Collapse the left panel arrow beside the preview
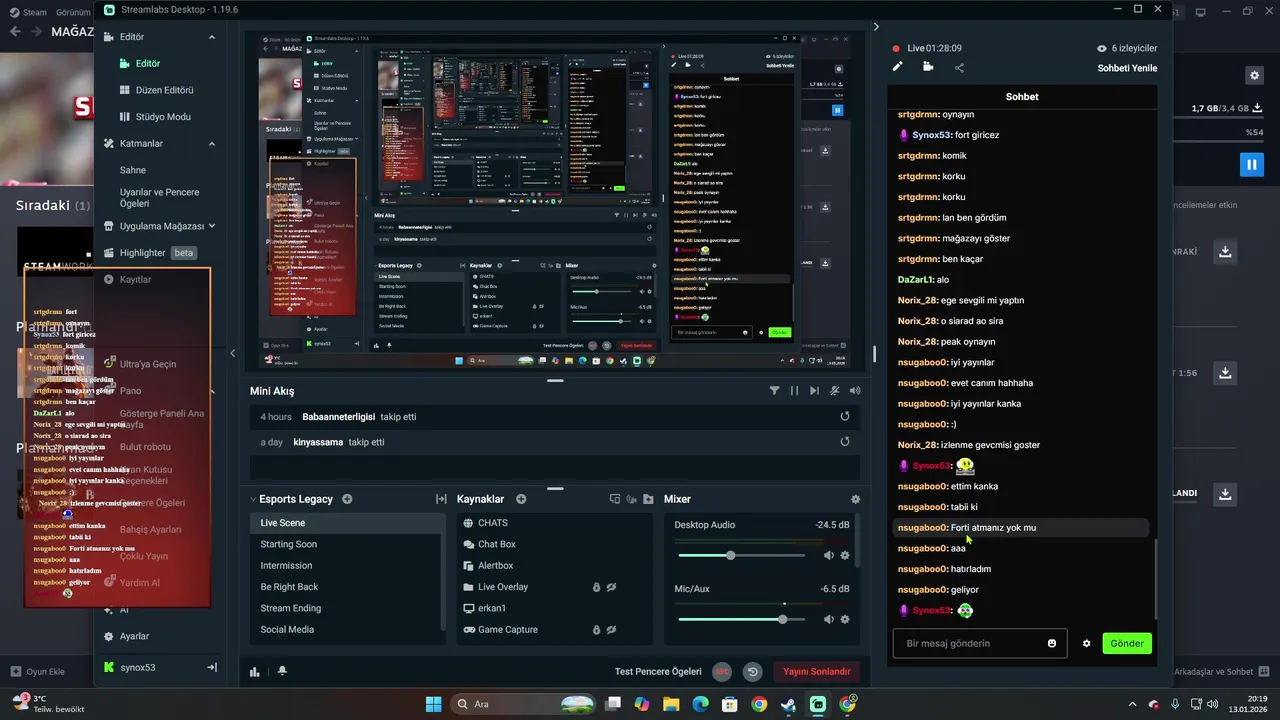1280x720 pixels. [x=232, y=353]
